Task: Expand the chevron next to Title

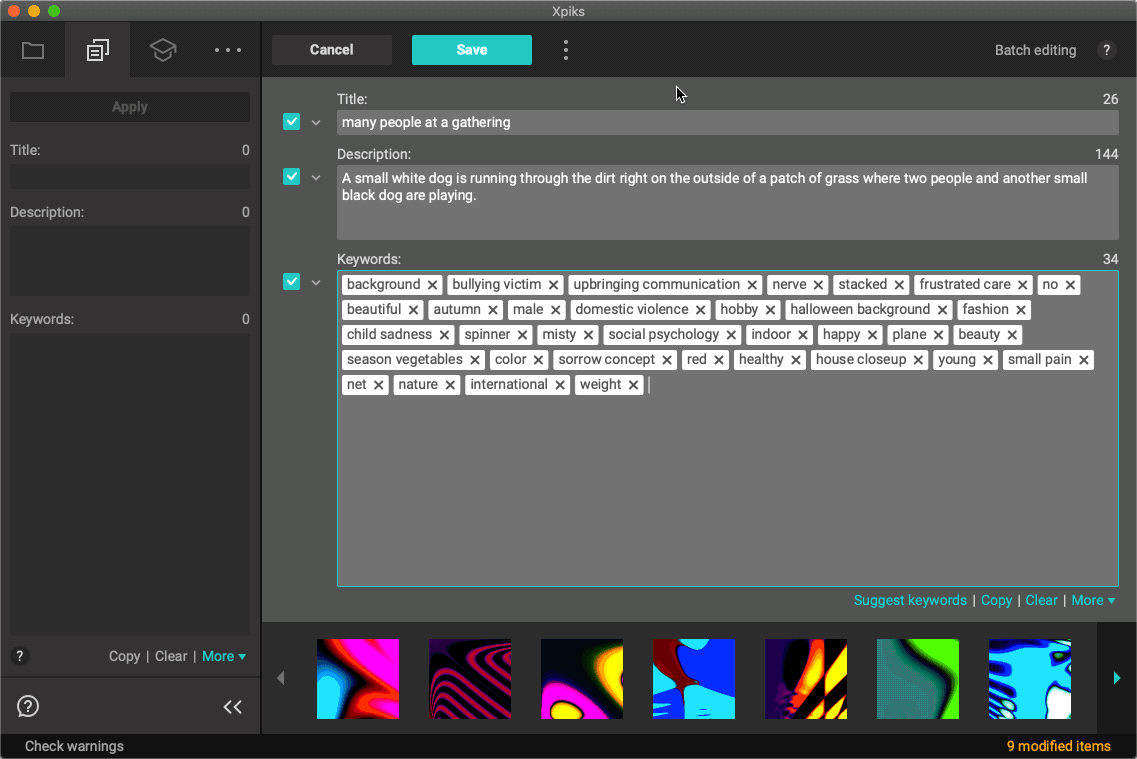Action: click(x=316, y=123)
